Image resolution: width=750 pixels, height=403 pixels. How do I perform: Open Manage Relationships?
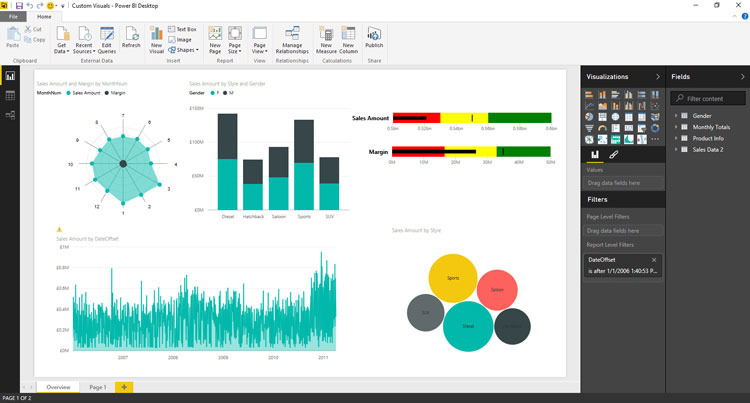tap(292, 40)
